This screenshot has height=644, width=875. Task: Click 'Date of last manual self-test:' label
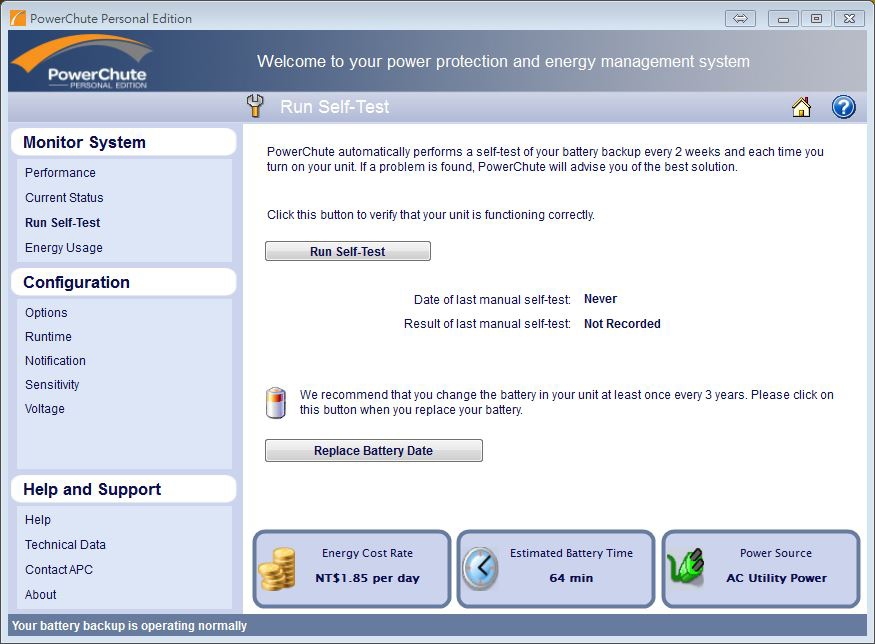[x=492, y=300]
